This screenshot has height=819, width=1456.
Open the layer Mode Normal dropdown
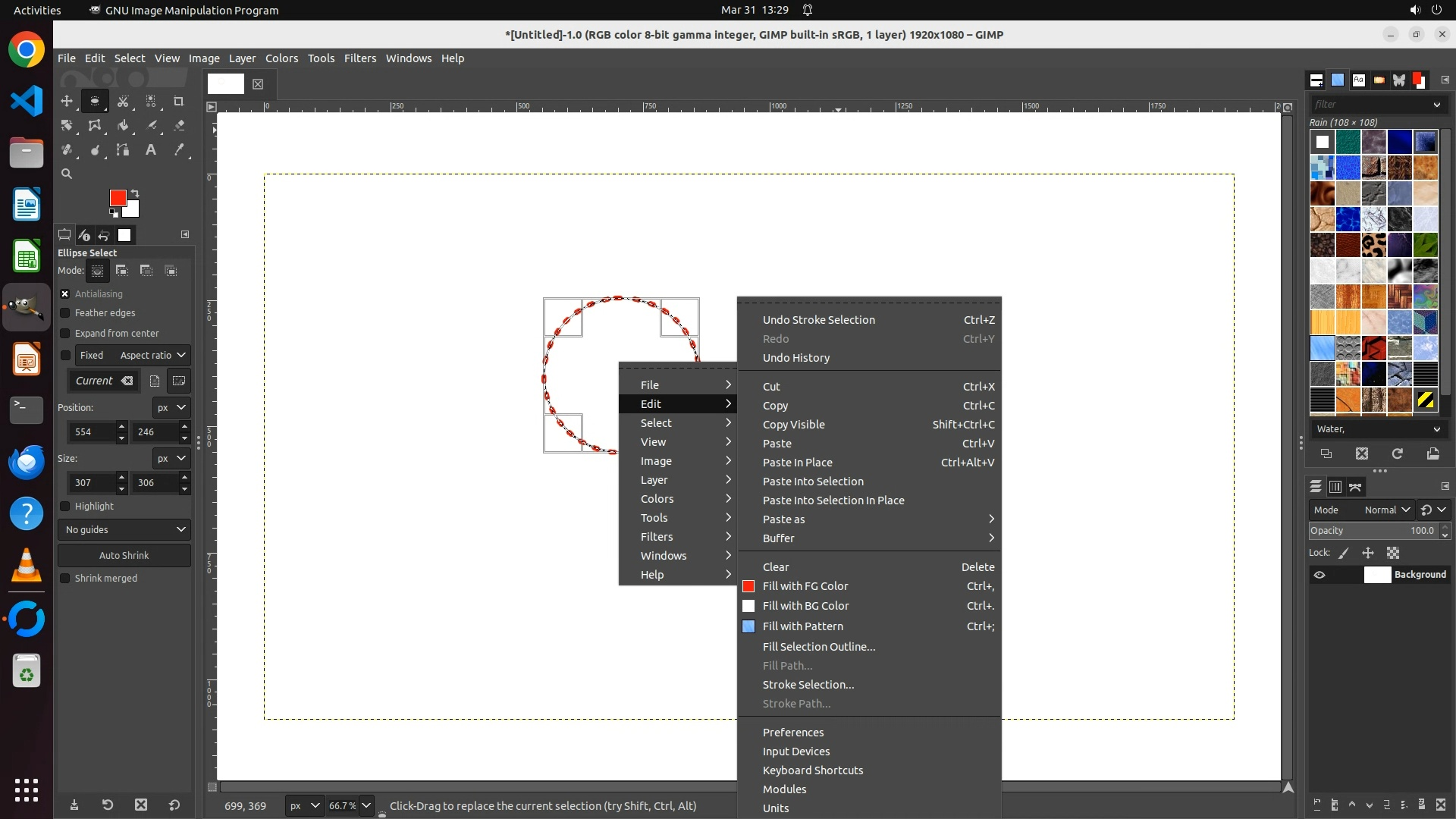point(1386,510)
